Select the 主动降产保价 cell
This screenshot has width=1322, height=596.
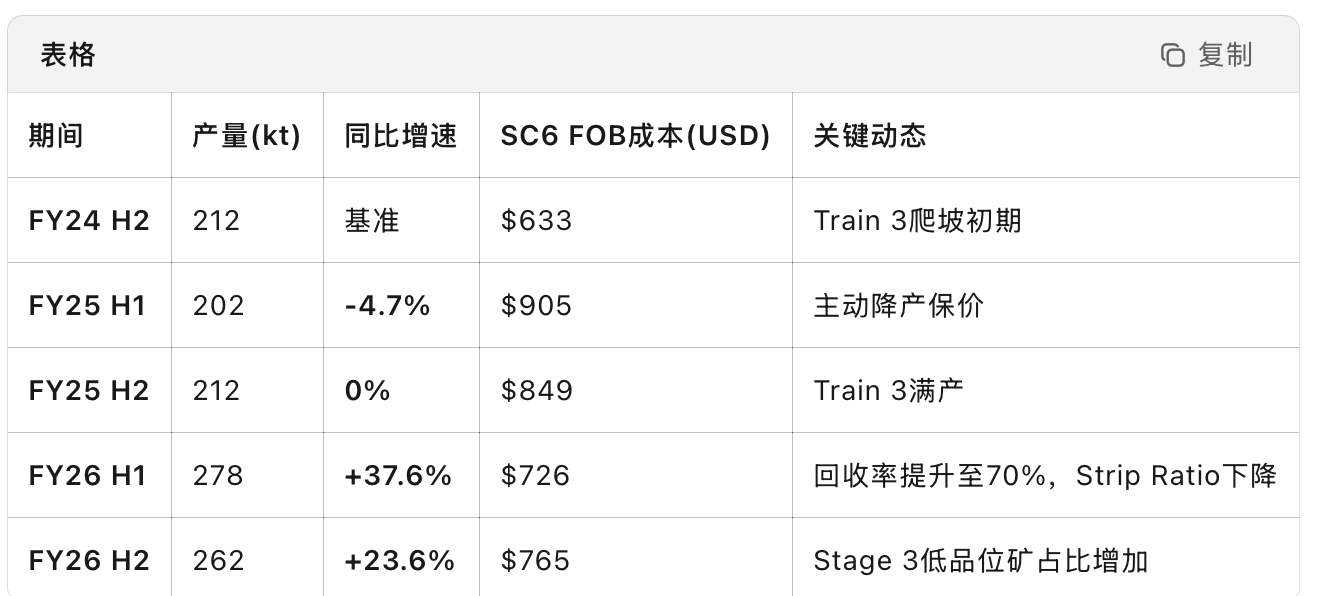pyautogui.click(x=898, y=305)
